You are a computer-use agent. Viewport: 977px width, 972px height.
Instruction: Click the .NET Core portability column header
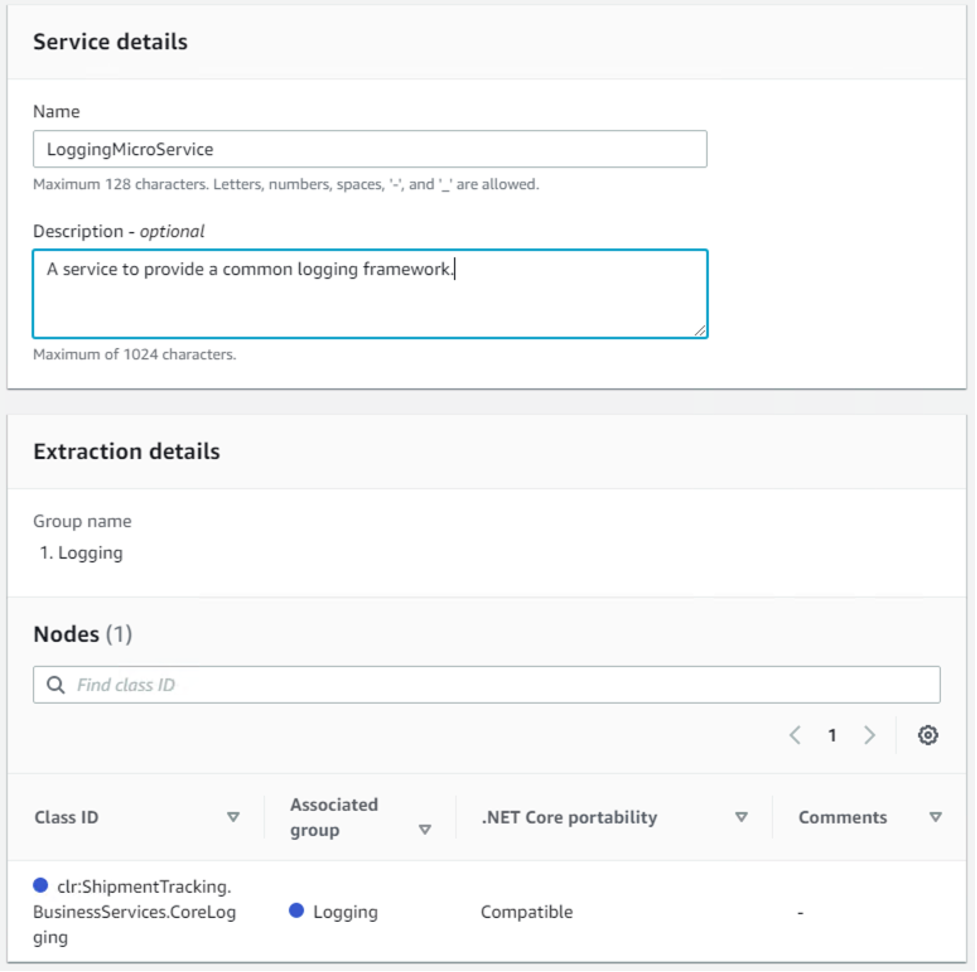click(x=569, y=817)
